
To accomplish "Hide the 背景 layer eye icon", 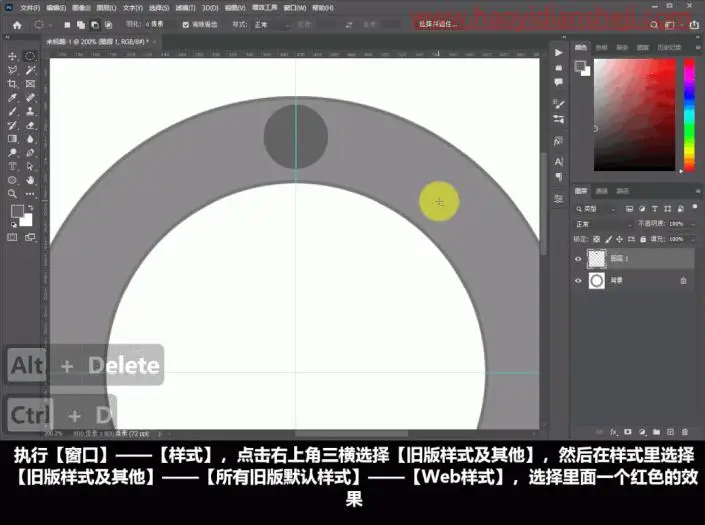I will point(578,280).
